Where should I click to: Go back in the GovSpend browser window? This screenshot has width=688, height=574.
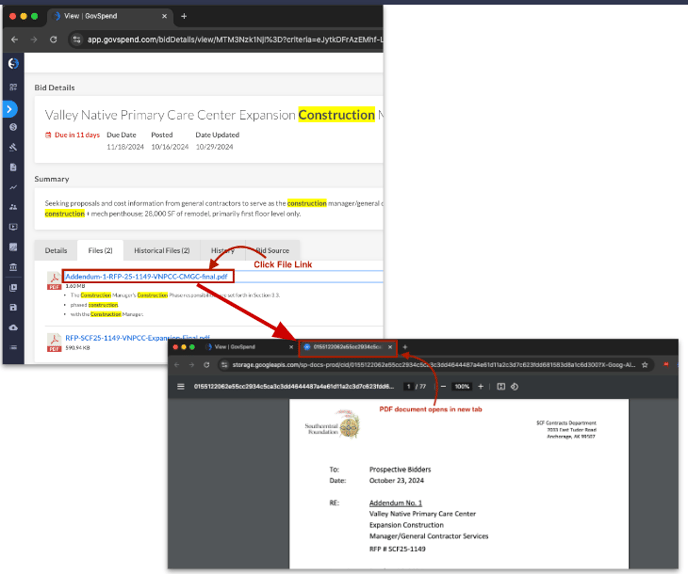coord(14,39)
